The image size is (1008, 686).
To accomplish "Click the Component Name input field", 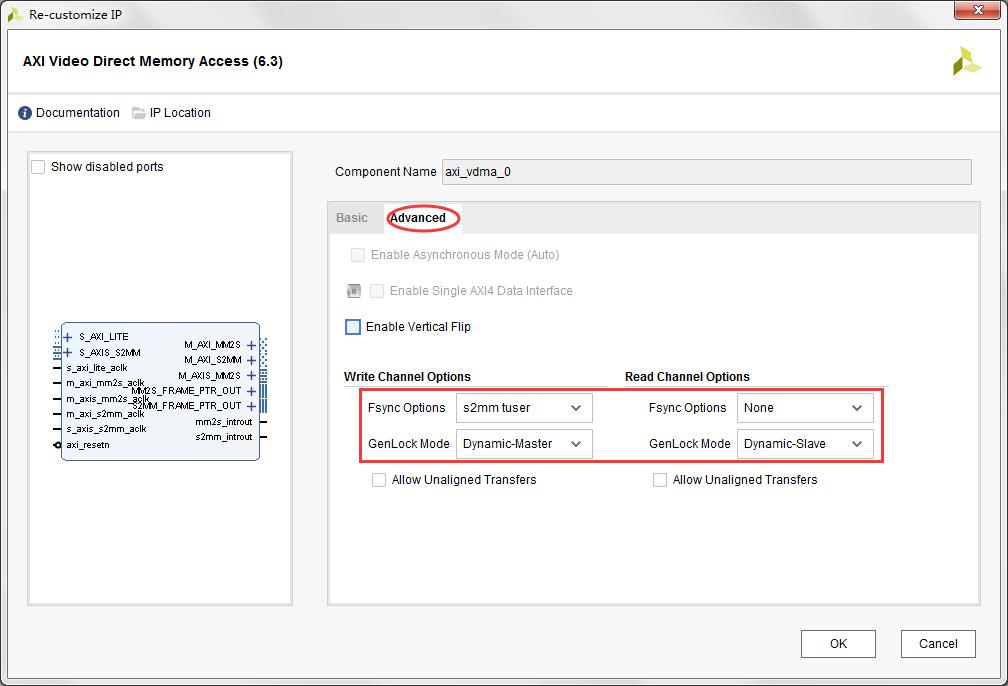I will (706, 172).
